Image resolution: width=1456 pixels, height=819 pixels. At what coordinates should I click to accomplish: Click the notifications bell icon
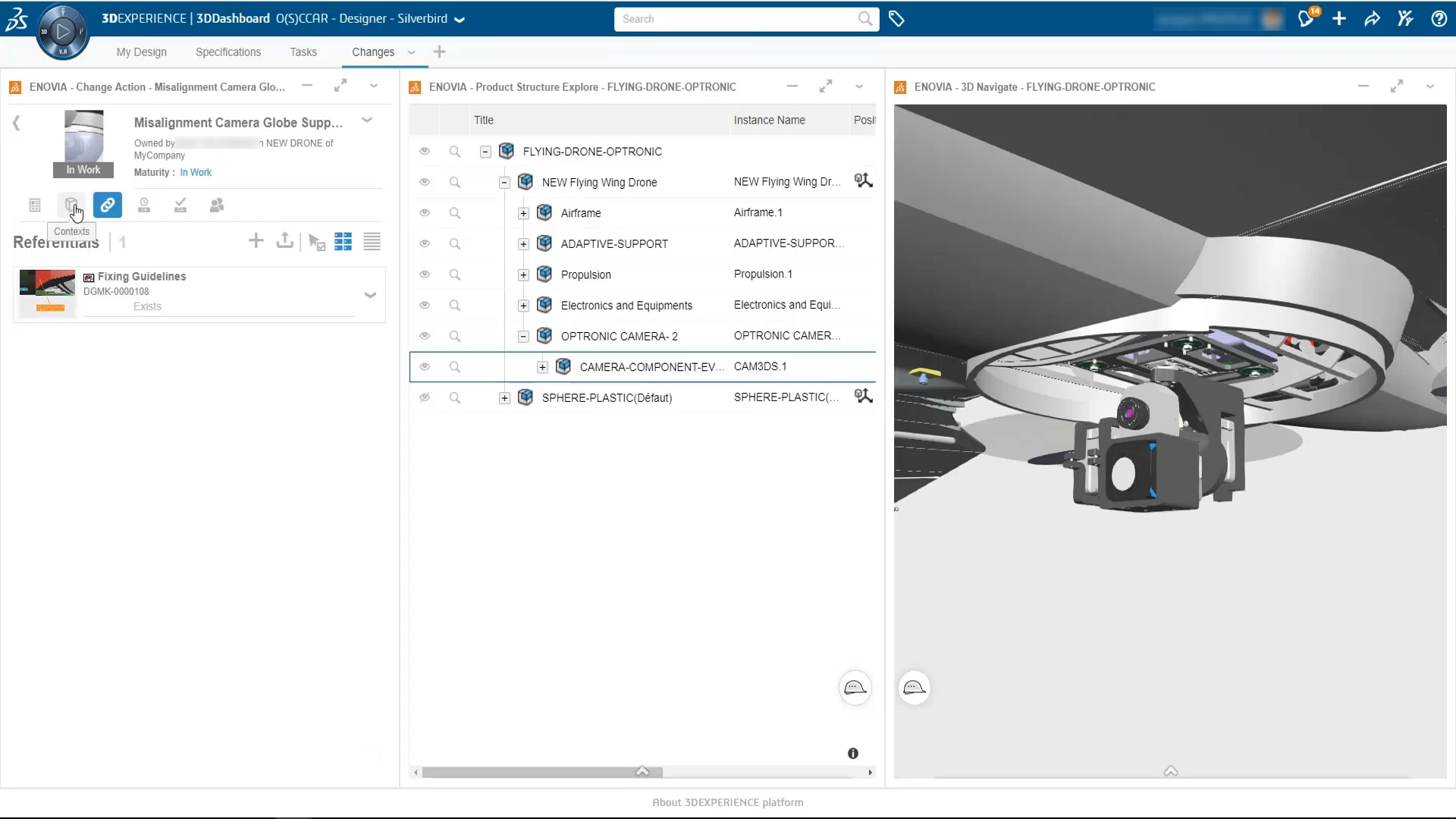[x=1307, y=18]
